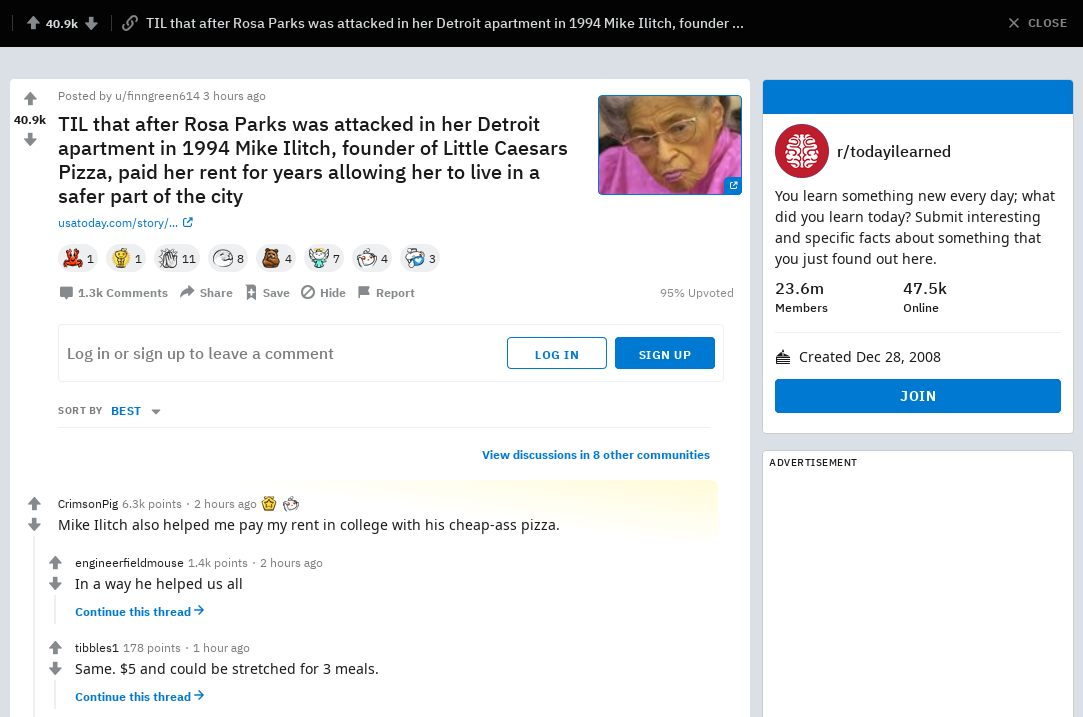Image resolution: width=1083 pixels, height=717 pixels.
Task: Close the post overlay with the CLOSE button
Action: (x=1037, y=23)
